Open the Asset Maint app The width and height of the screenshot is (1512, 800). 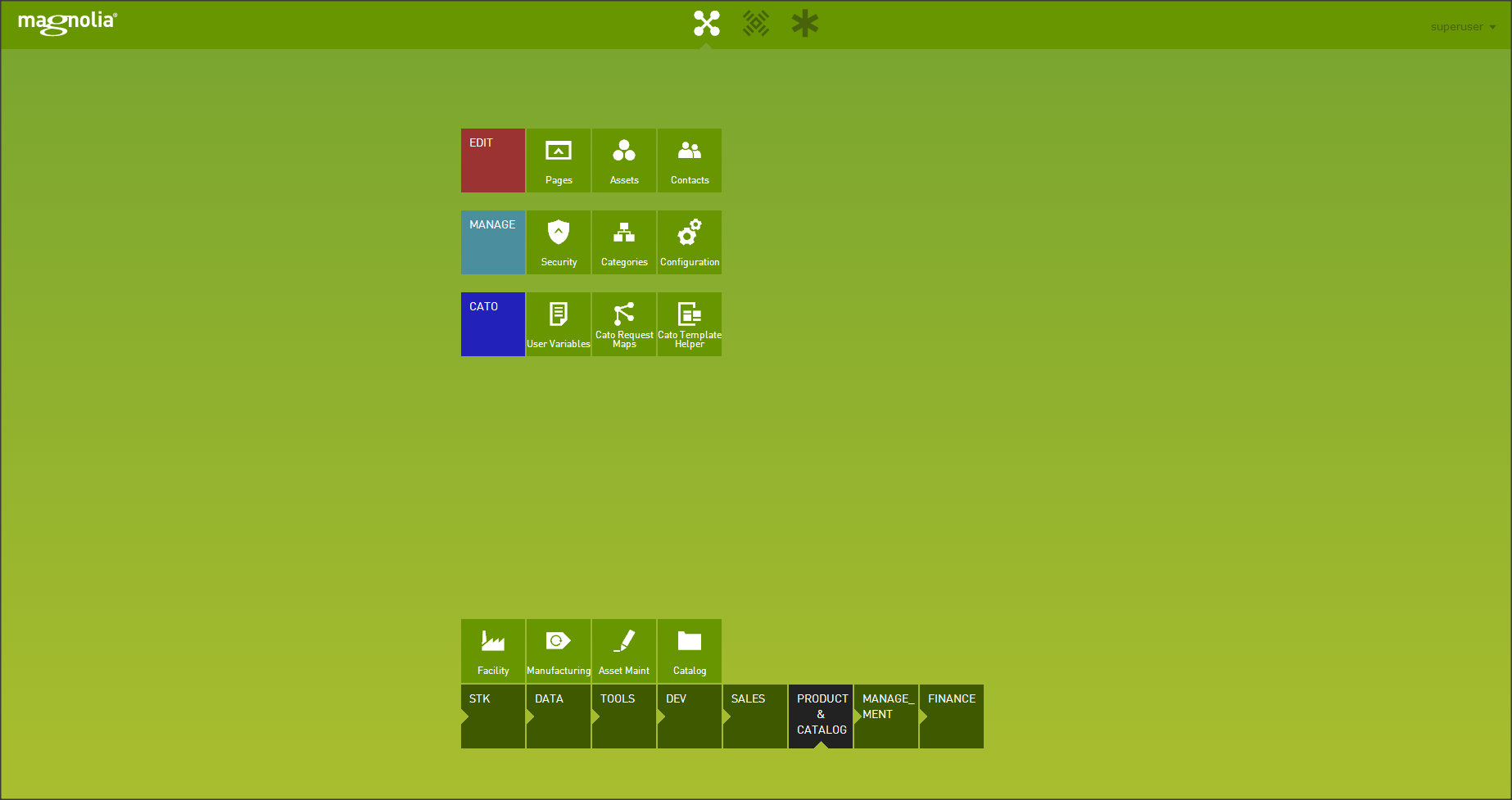point(623,651)
